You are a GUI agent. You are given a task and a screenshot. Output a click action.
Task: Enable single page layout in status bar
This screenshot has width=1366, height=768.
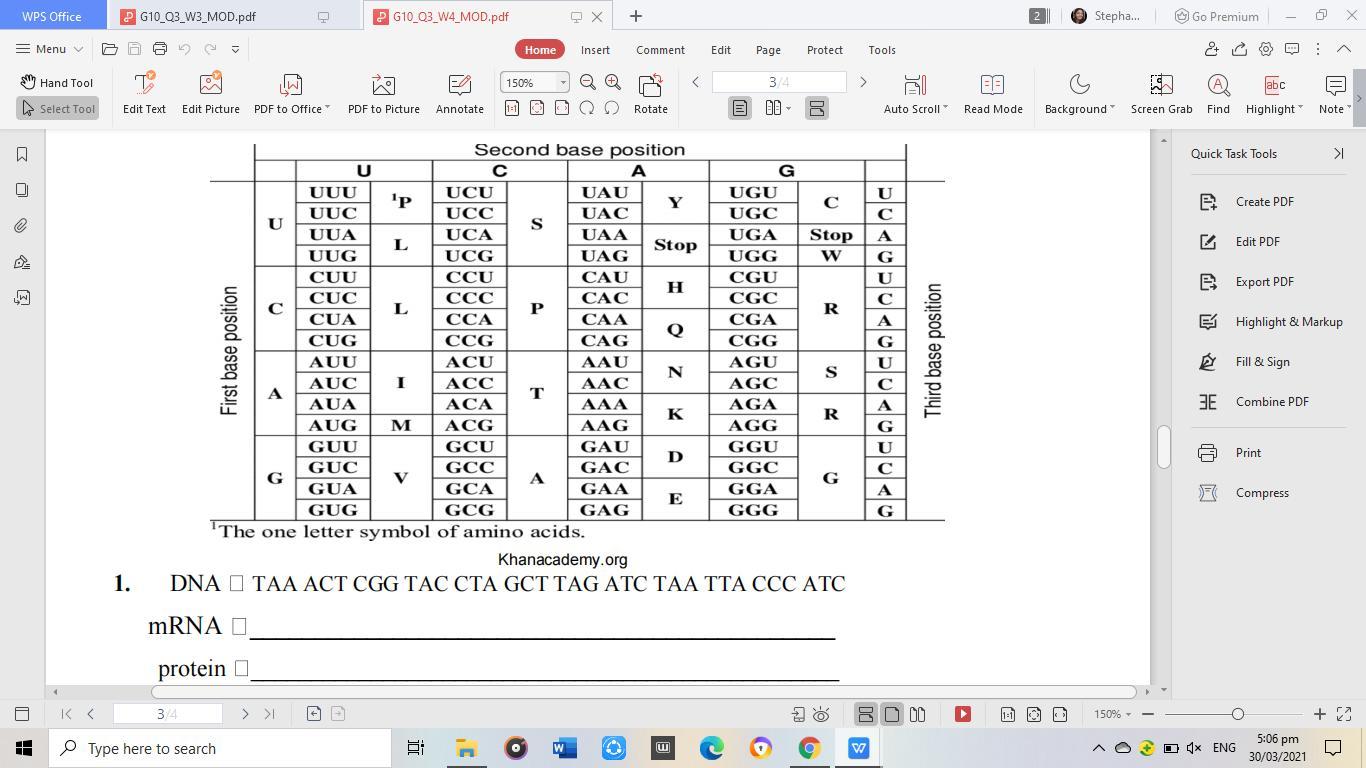pyautogui.click(x=891, y=714)
